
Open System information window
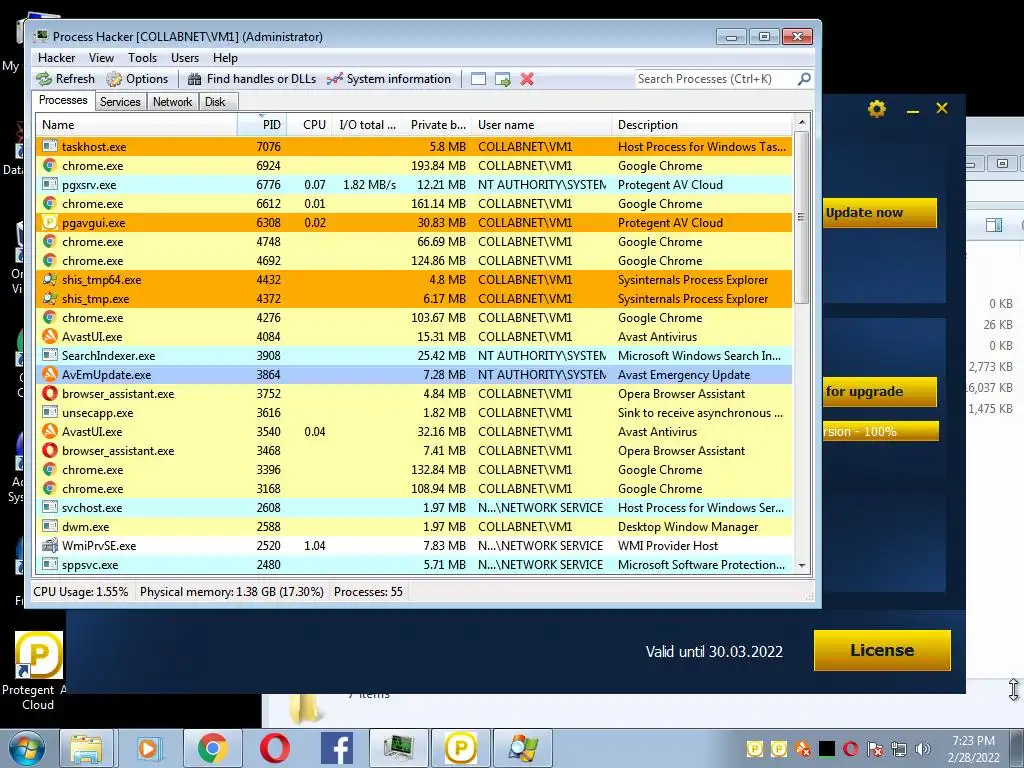coord(389,79)
